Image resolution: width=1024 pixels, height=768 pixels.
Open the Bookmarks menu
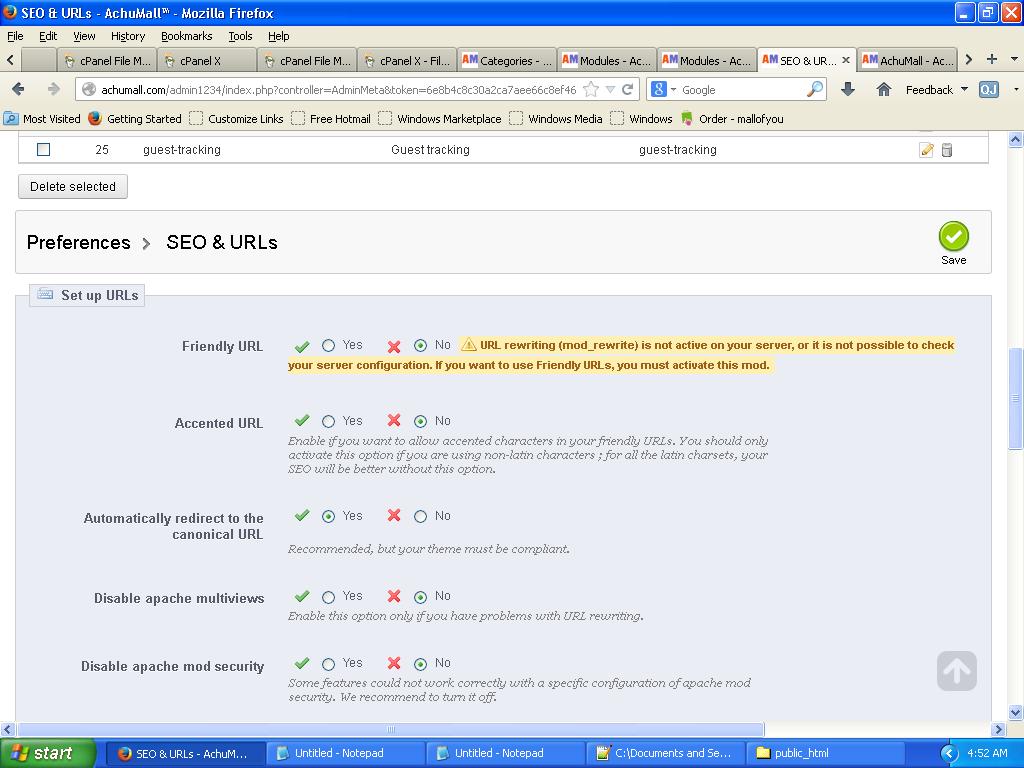[186, 36]
